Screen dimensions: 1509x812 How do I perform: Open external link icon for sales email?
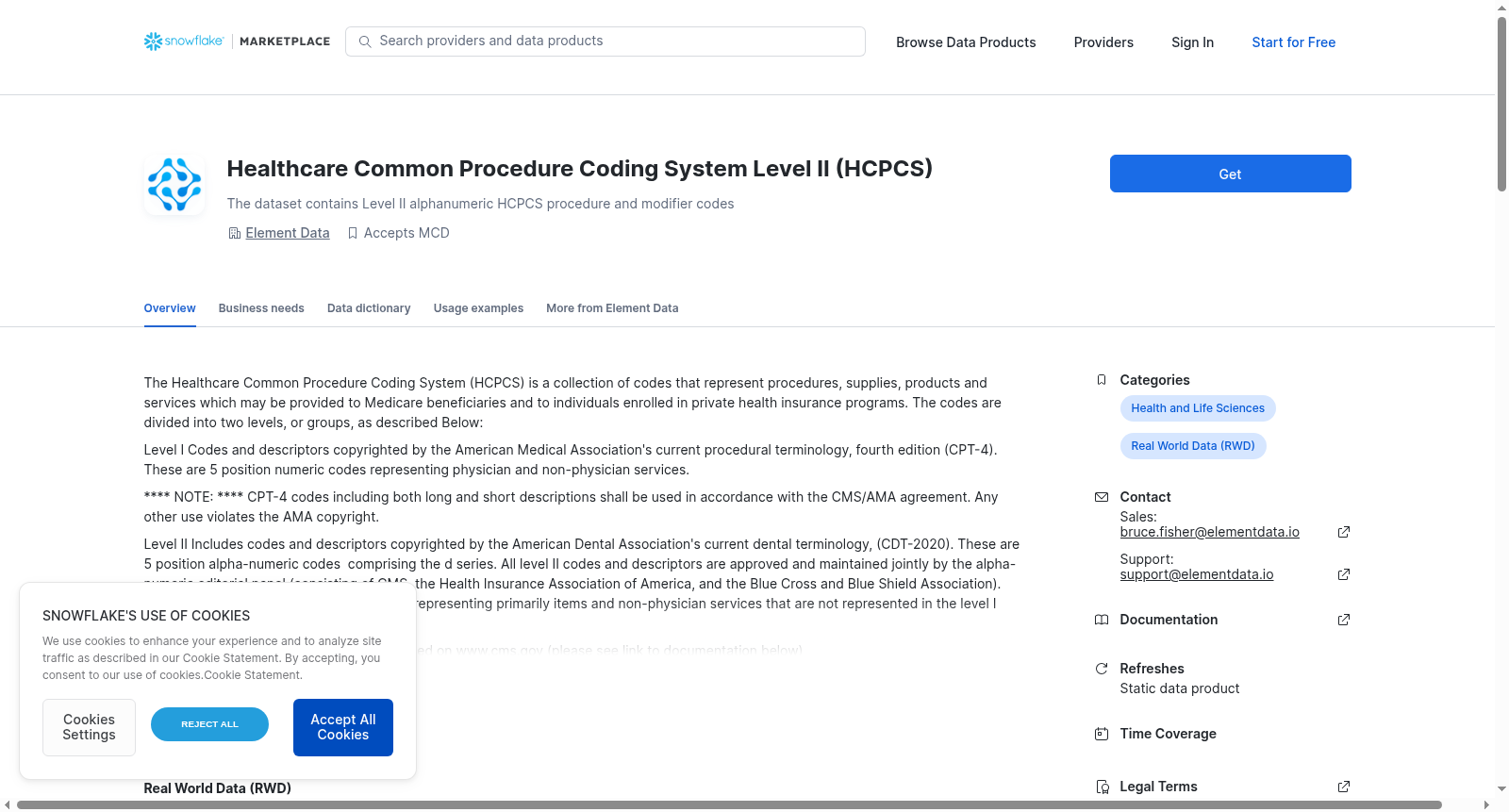point(1344,532)
